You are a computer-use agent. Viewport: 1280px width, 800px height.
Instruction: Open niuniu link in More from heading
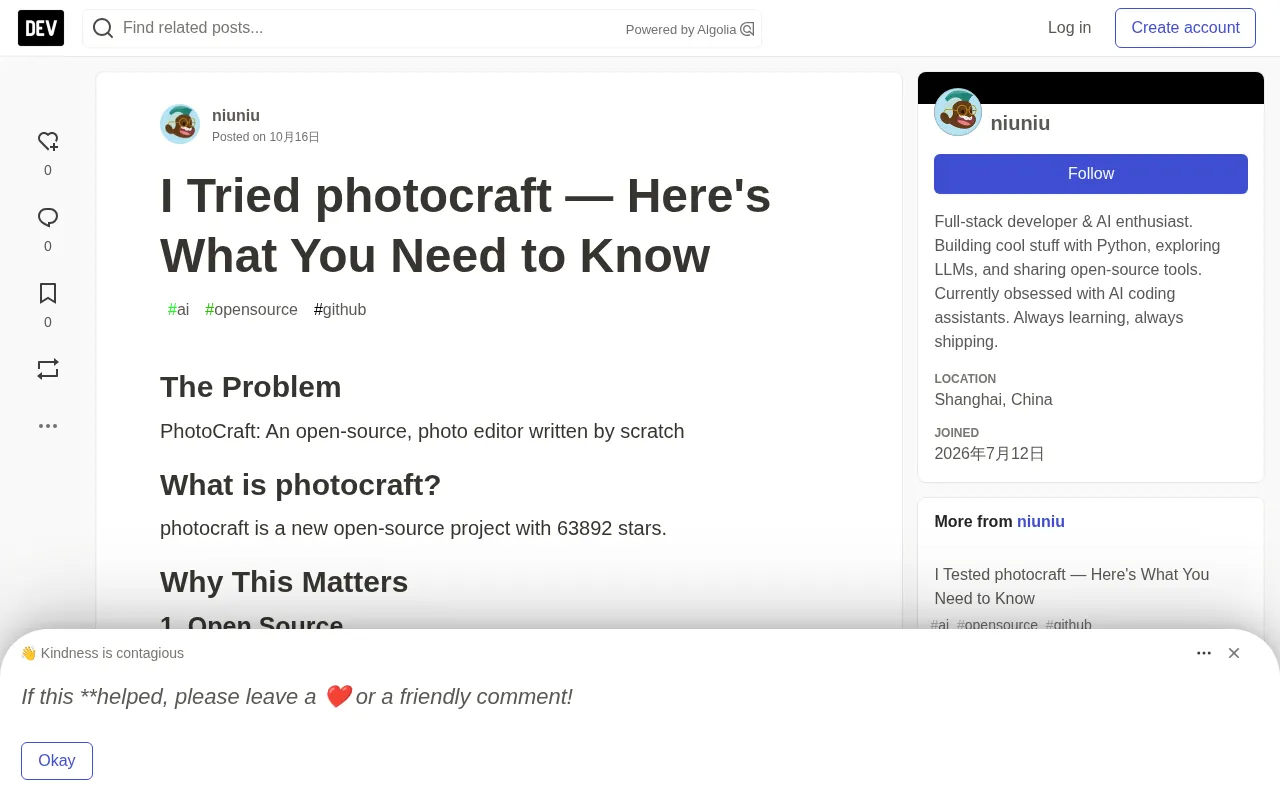(1041, 521)
